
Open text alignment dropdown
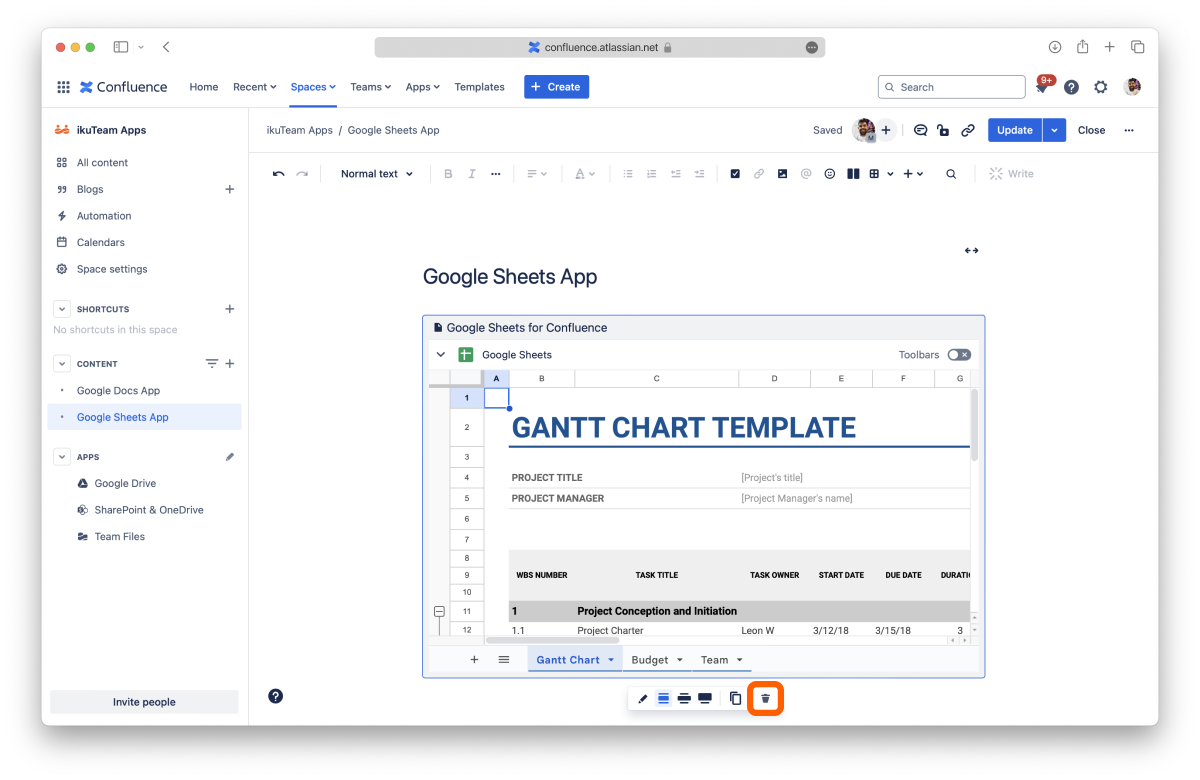pos(537,174)
